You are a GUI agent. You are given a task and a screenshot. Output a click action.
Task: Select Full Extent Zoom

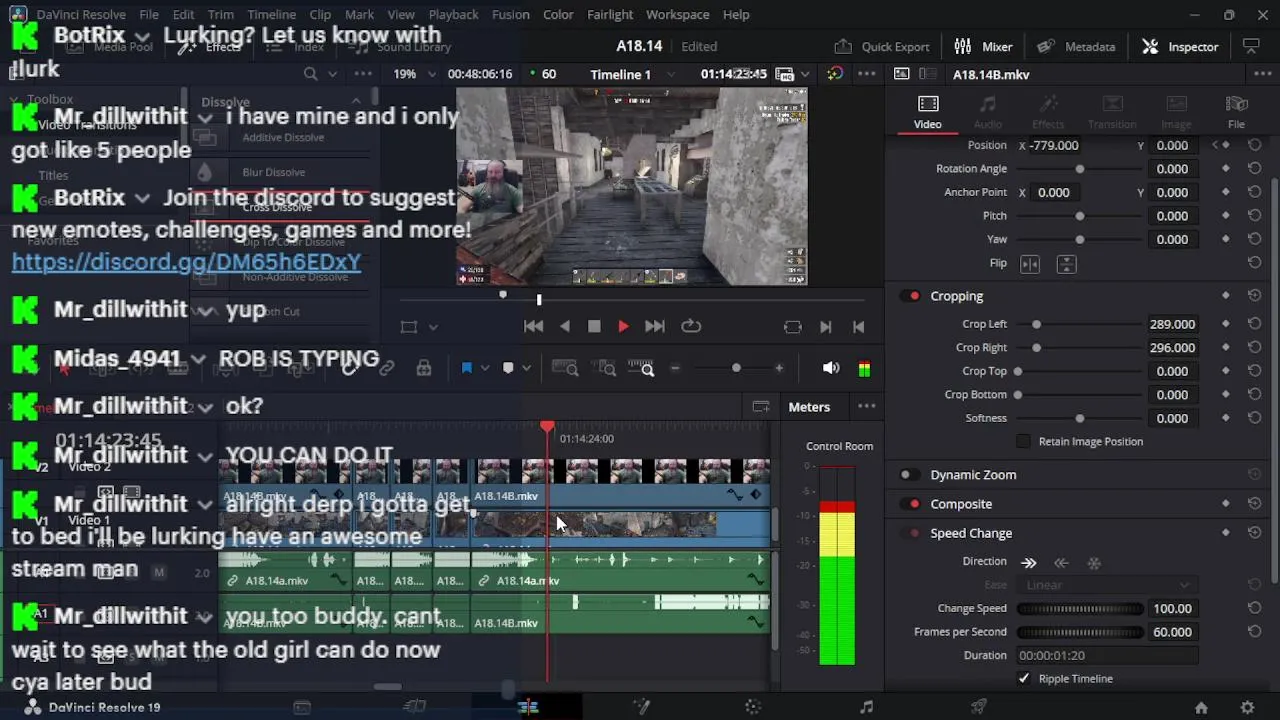tap(566, 369)
